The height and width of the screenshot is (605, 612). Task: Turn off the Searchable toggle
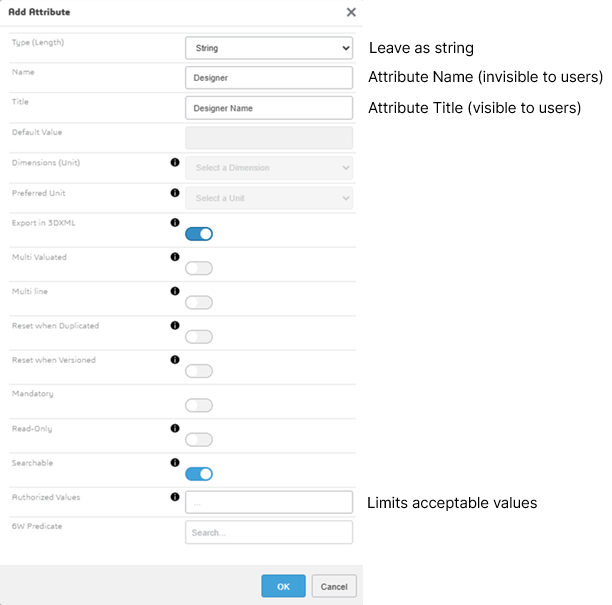tap(199, 474)
